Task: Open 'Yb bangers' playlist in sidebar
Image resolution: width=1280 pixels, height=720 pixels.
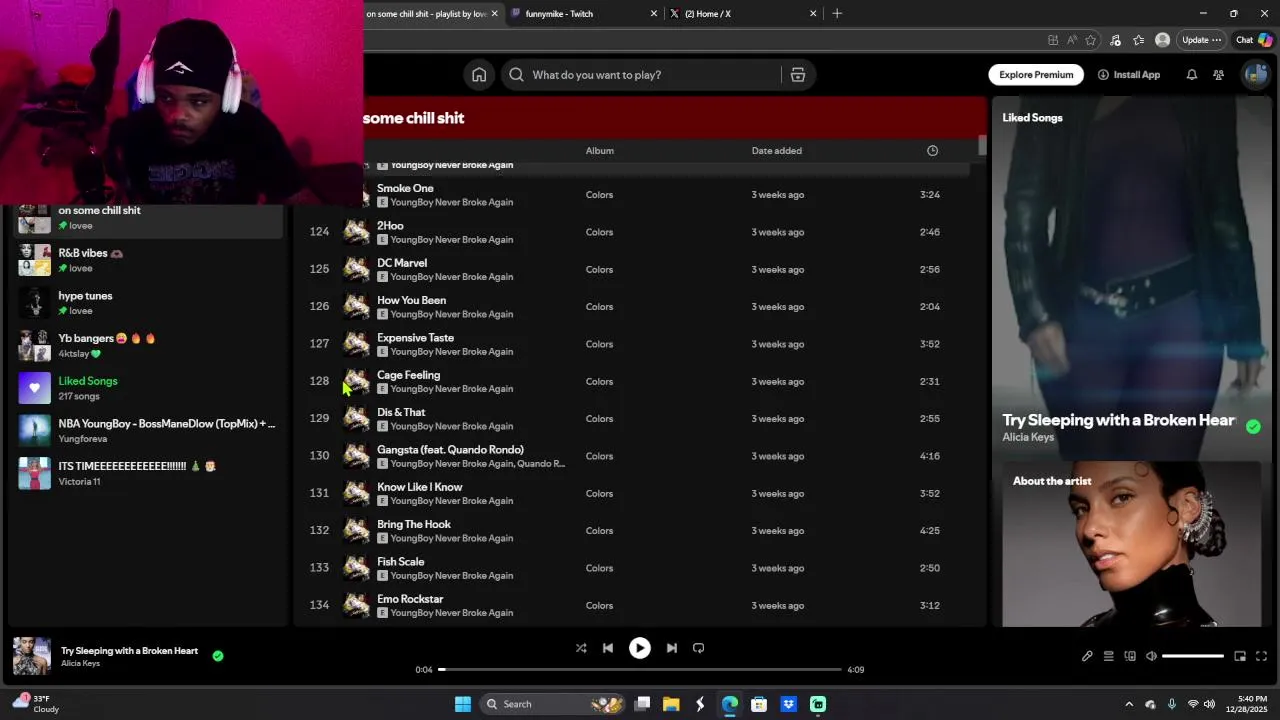Action: pyautogui.click(x=146, y=345)
